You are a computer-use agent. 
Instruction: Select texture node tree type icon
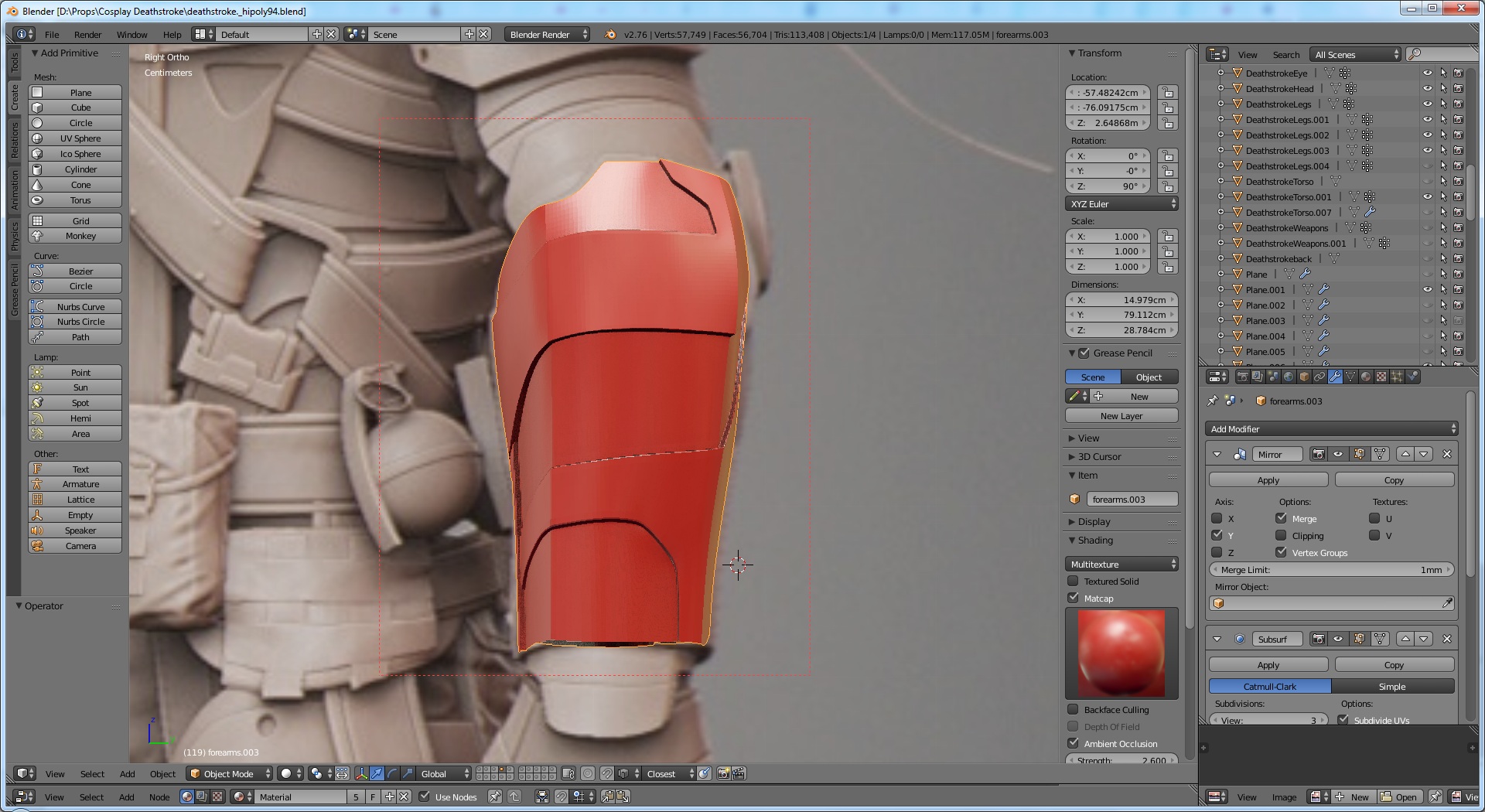217,797
